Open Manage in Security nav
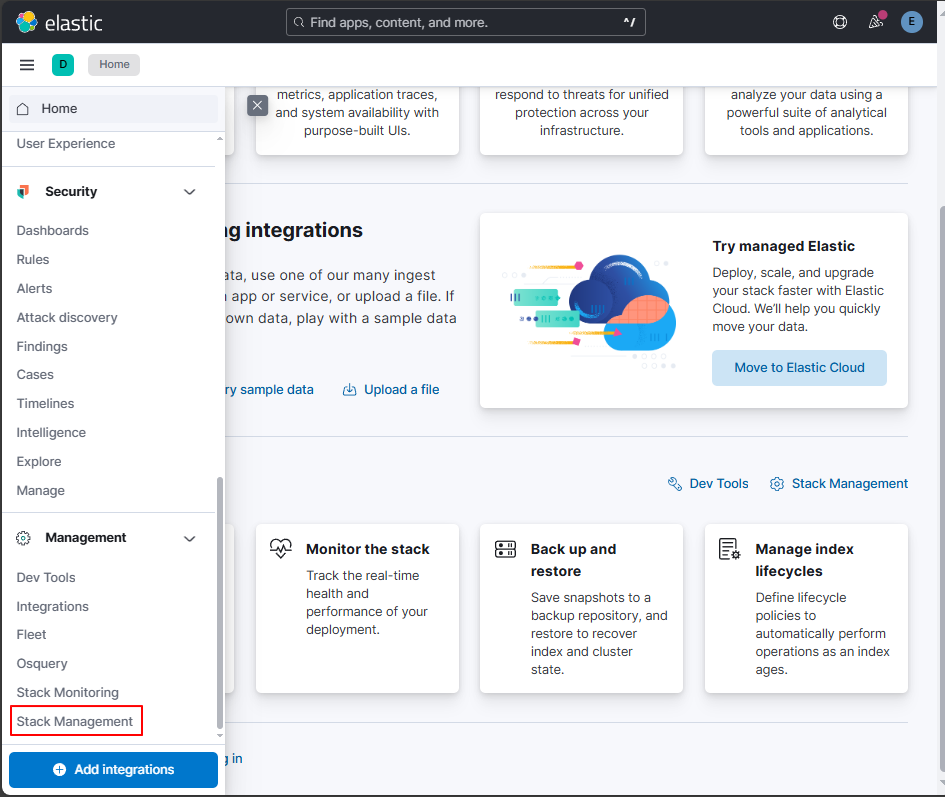Screen dimensions: 945x797 tap(40, 490)
